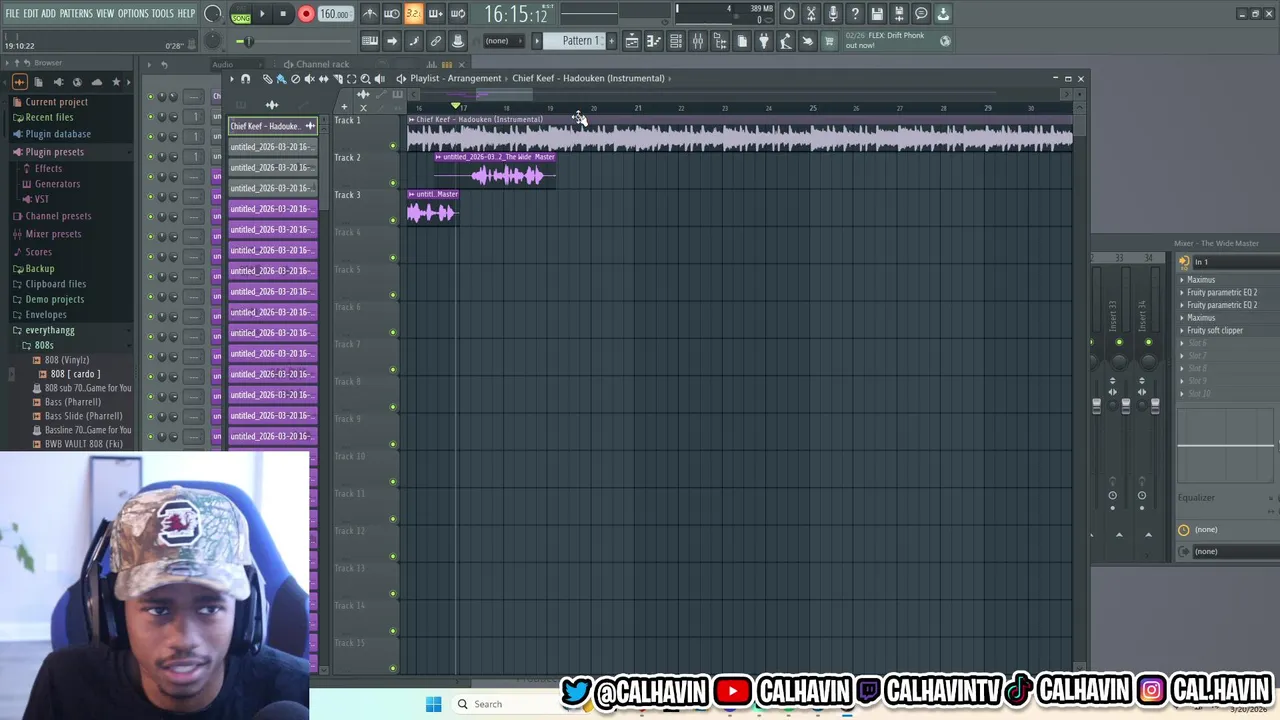
Task: Click the browser star favorites icon
Action: click(116, 82)
